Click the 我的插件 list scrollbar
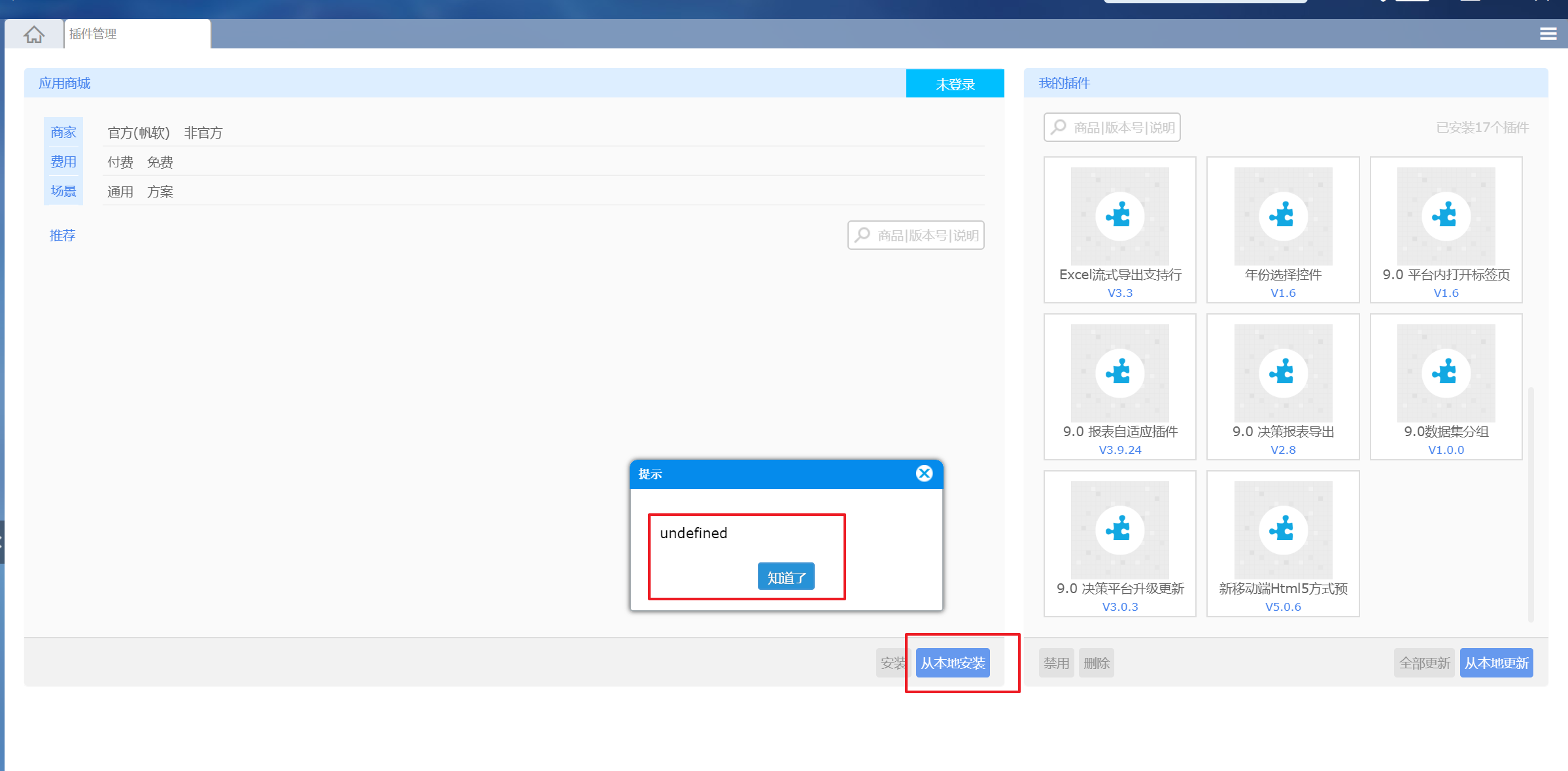 tap(1531, 504)
